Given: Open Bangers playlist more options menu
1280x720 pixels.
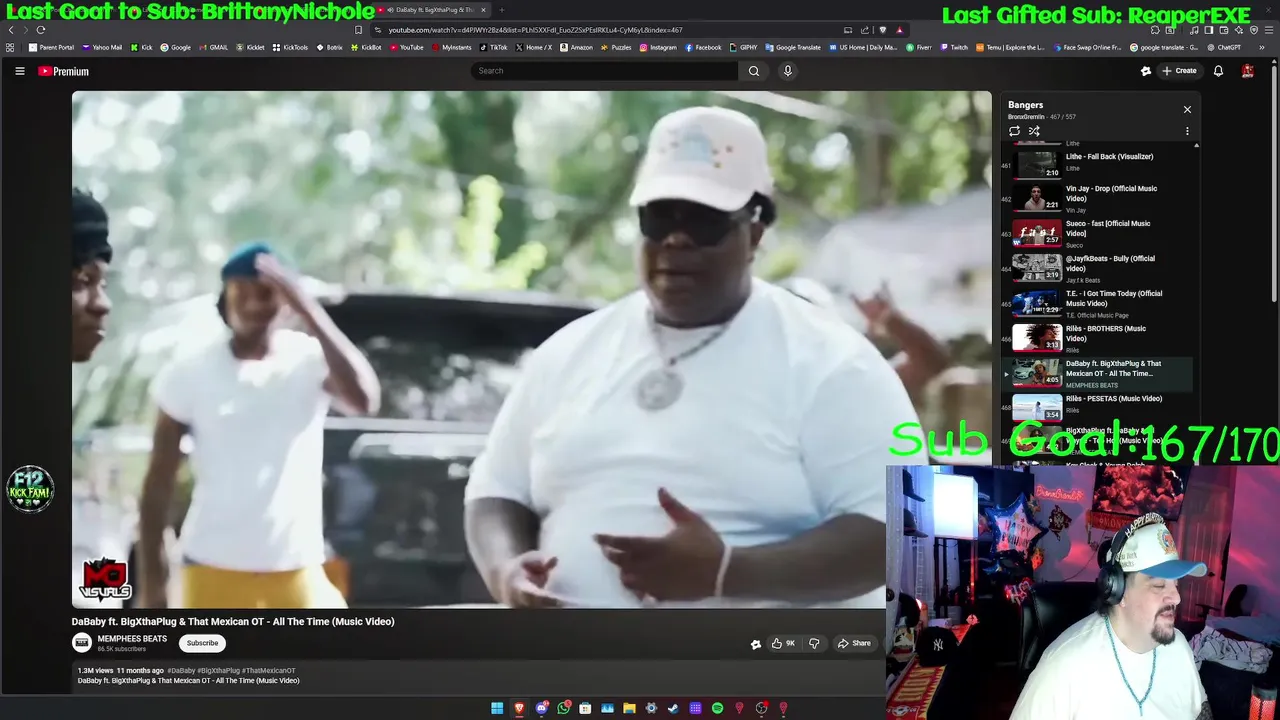Looking at the screenshot, I should [1187, 131].
